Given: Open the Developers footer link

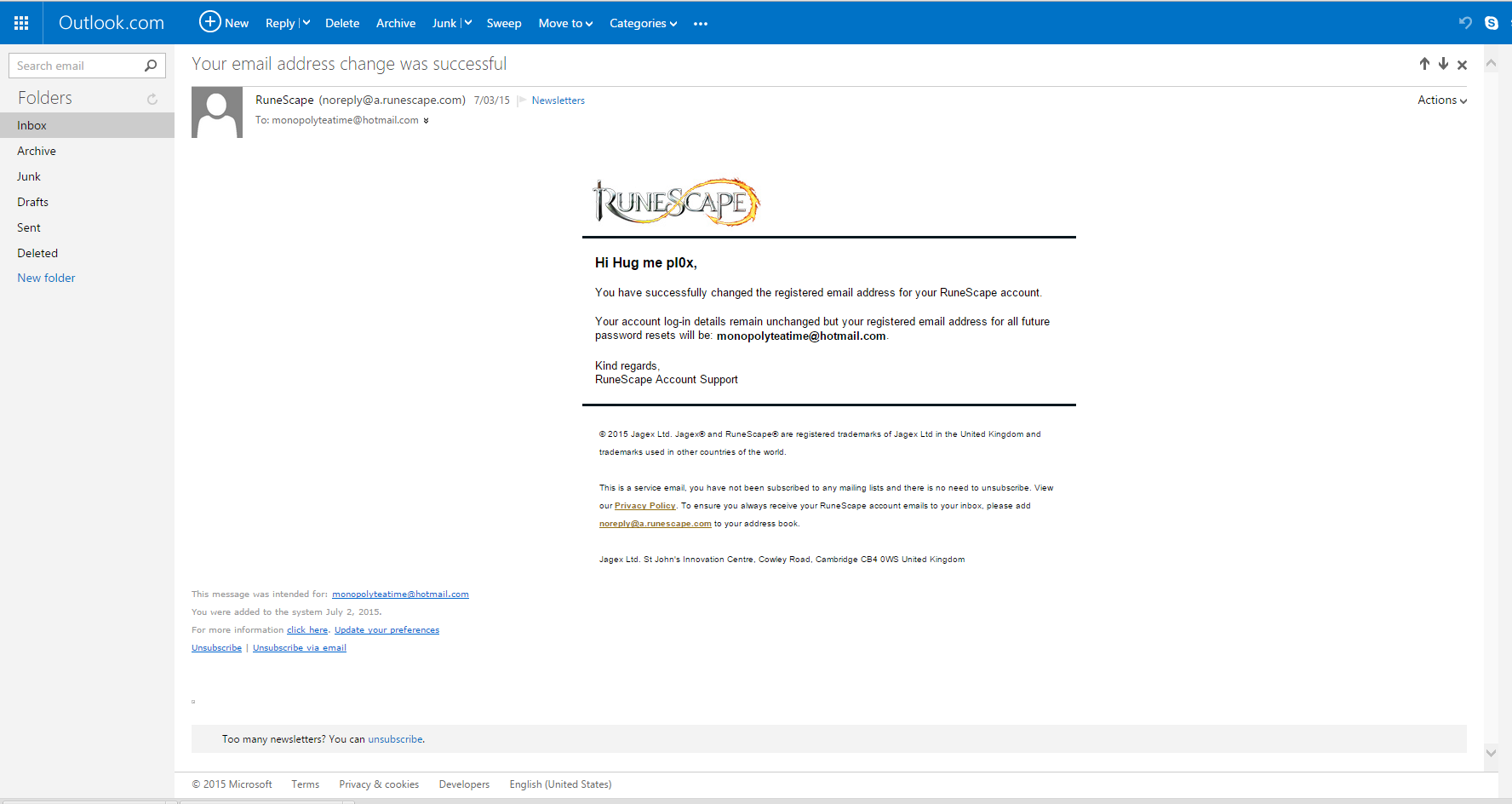Looking at the screenshot, I should (464, 784).
